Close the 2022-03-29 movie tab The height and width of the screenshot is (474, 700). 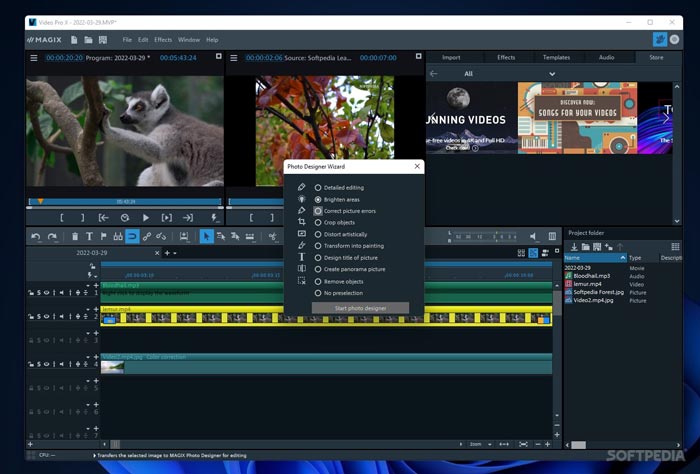click(x=157, y=253)
